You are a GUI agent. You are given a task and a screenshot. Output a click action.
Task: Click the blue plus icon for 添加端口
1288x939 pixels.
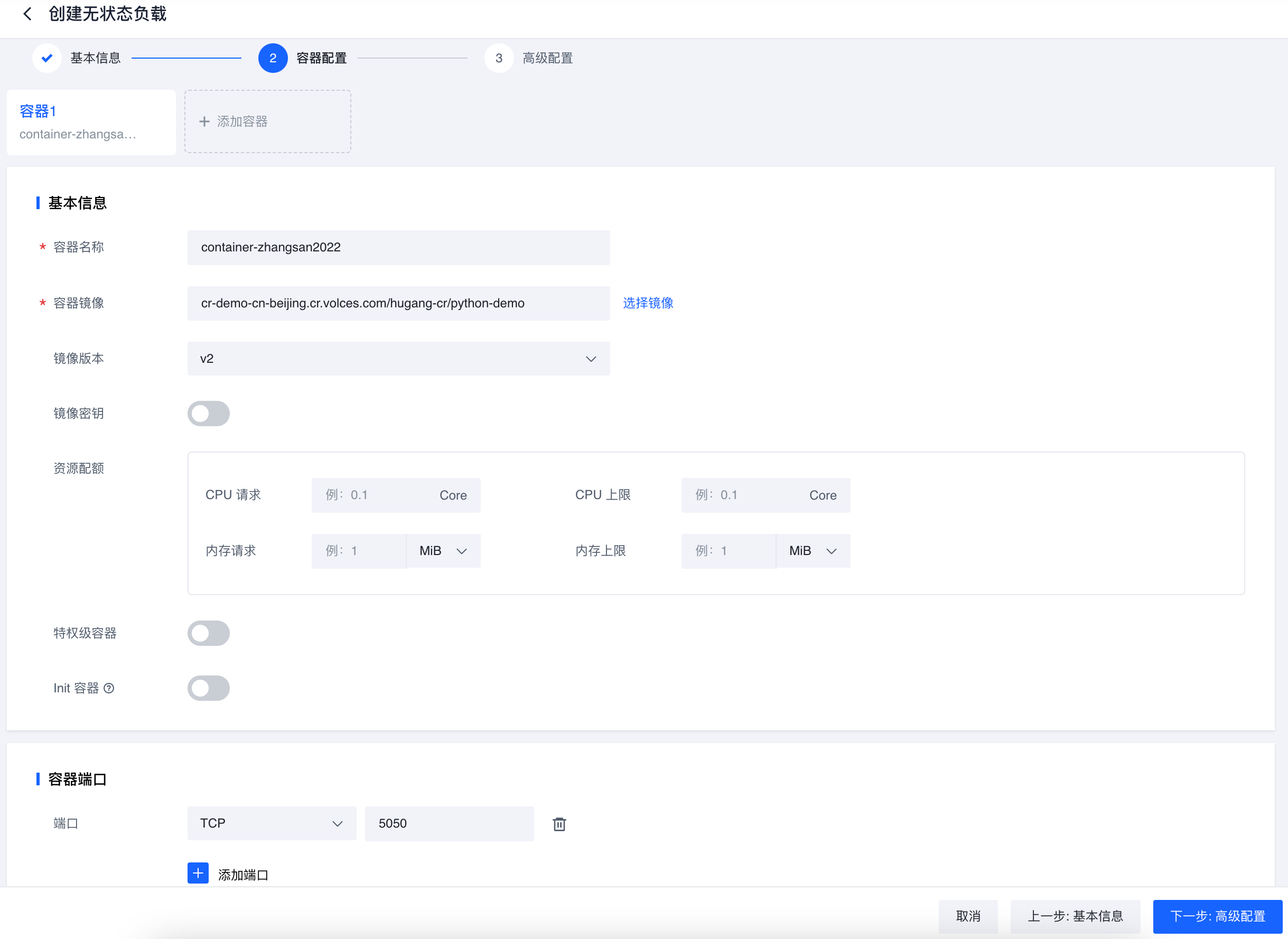click(x=198, y=873)
